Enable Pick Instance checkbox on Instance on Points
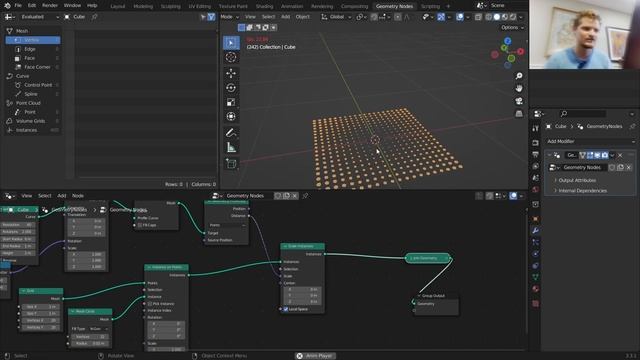Viewport: 640px width, 360px height. pyautogui.click(x=150, y=304)
